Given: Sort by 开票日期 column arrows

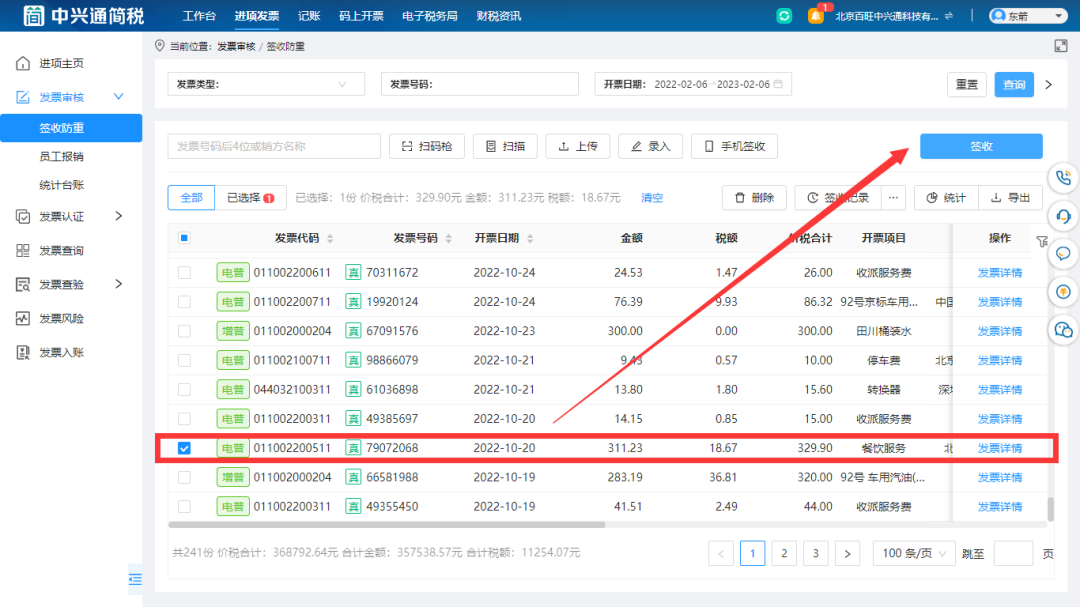Looking at the screenshot, I should (530, 238).
